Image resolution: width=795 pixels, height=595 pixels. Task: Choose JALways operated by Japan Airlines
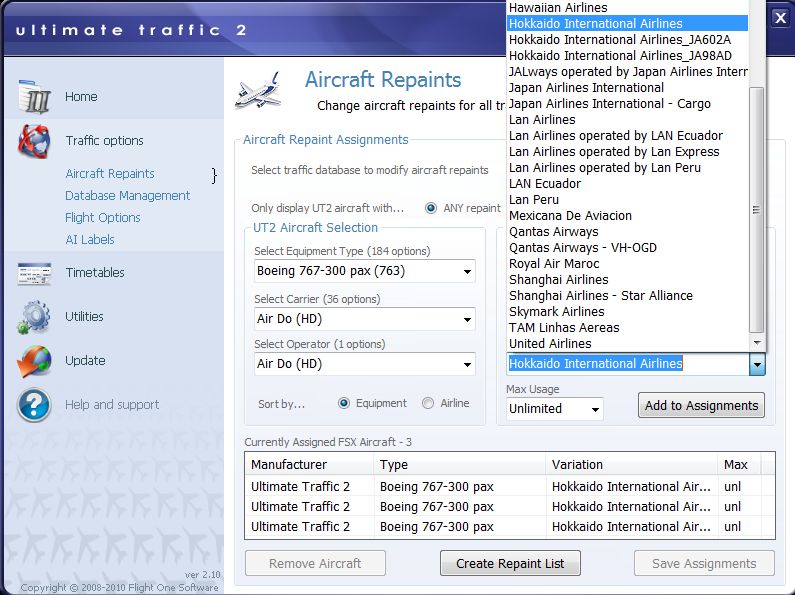click(627, 71)
